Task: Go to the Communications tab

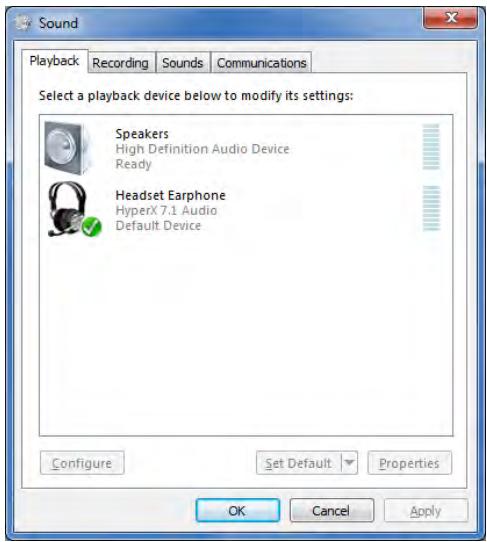Action: [x=262, y=63]
